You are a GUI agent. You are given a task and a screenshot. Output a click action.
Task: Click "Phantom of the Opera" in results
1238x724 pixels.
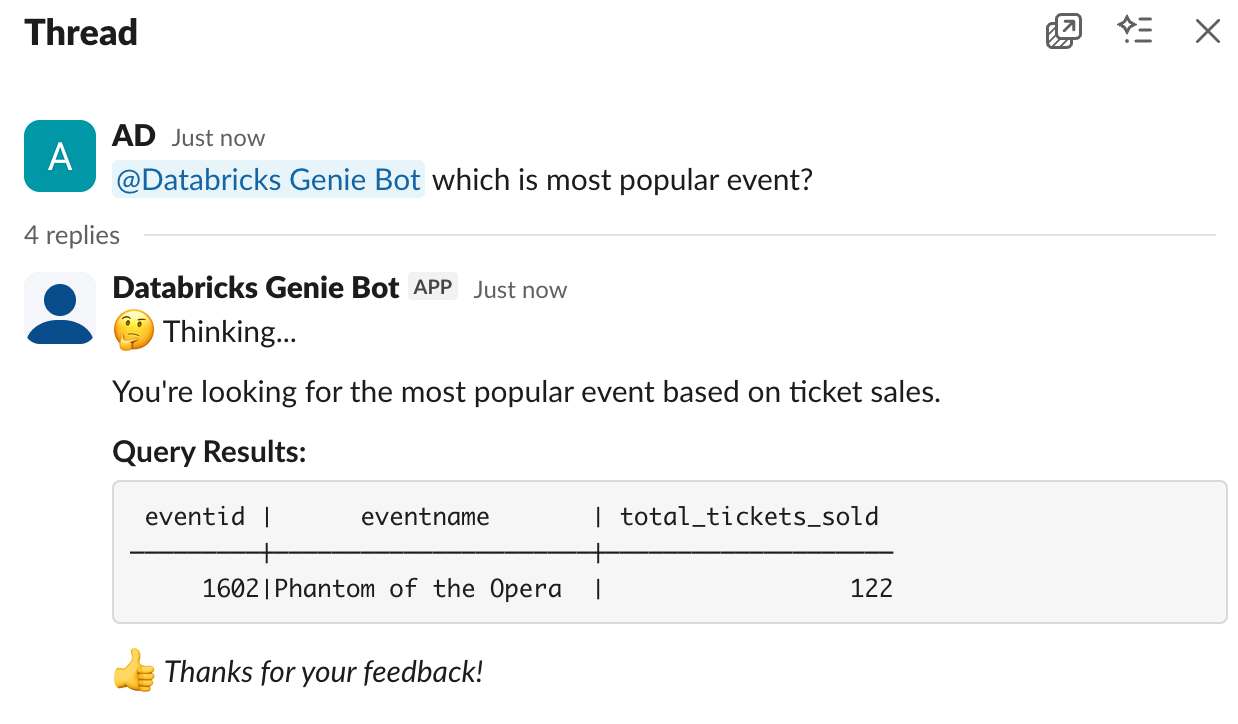418,588
